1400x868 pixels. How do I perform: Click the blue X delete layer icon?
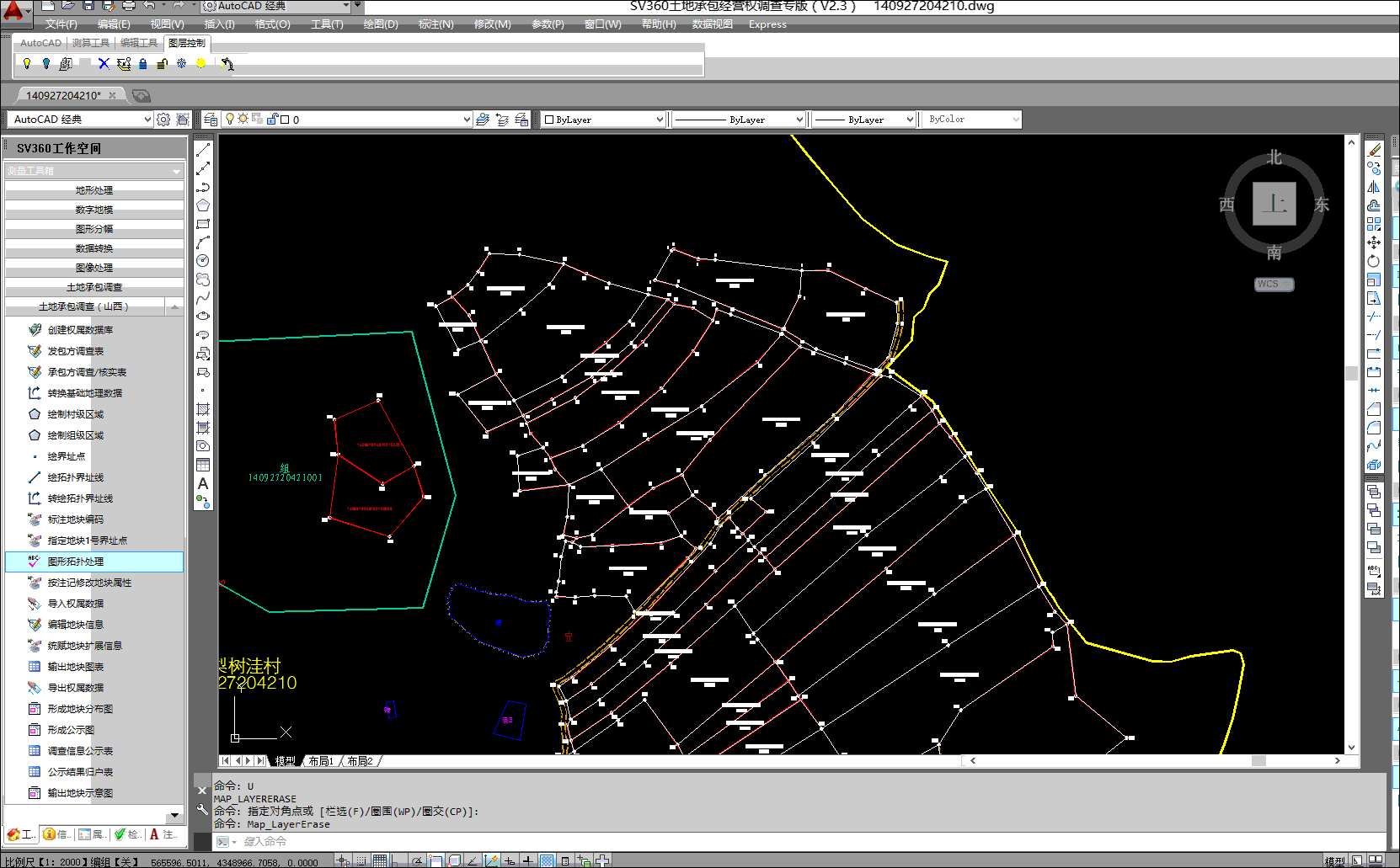[x=104, y=64]
